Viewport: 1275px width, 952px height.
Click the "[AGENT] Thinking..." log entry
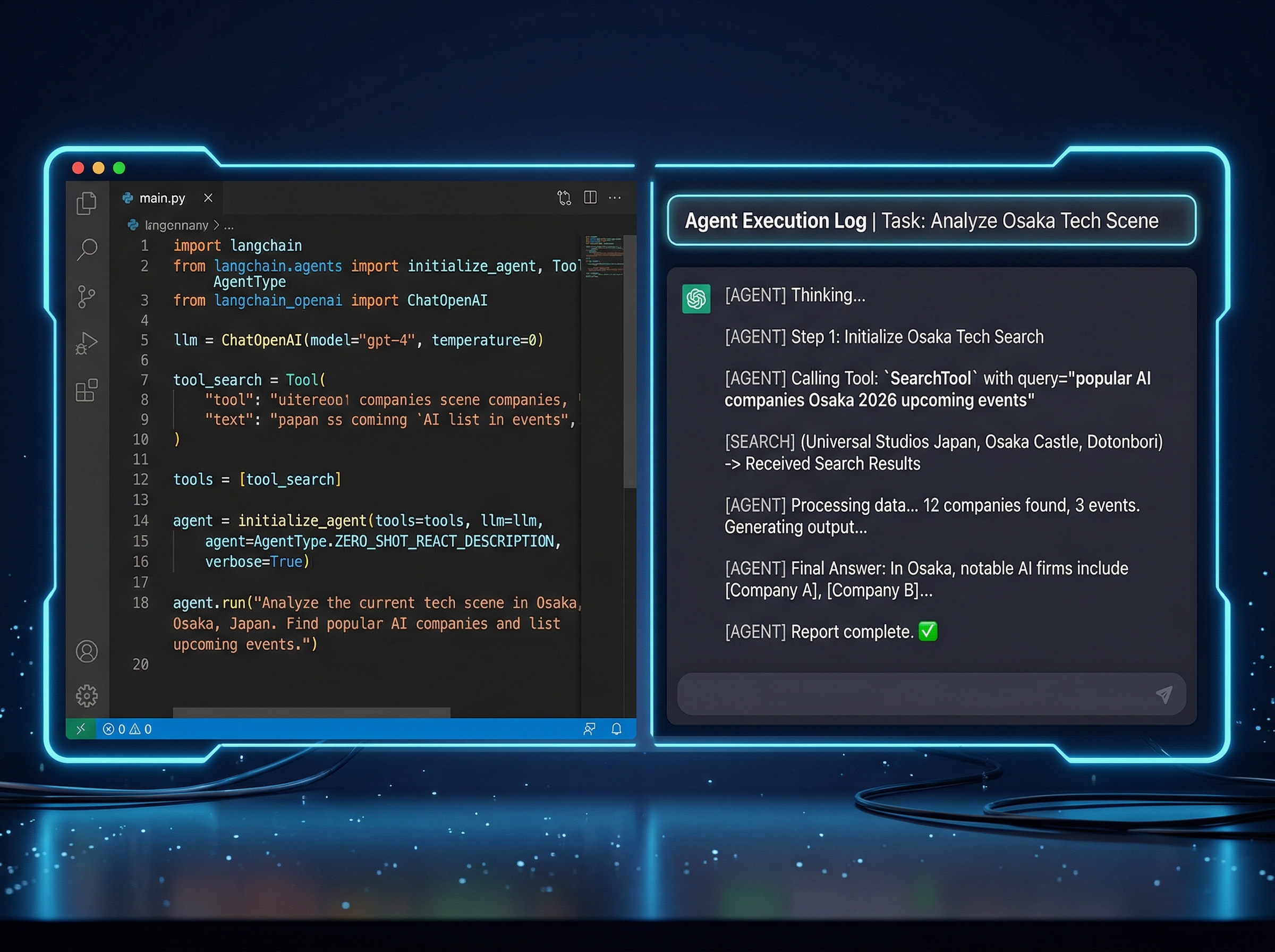pyautogui.click(x=795, y=295)
